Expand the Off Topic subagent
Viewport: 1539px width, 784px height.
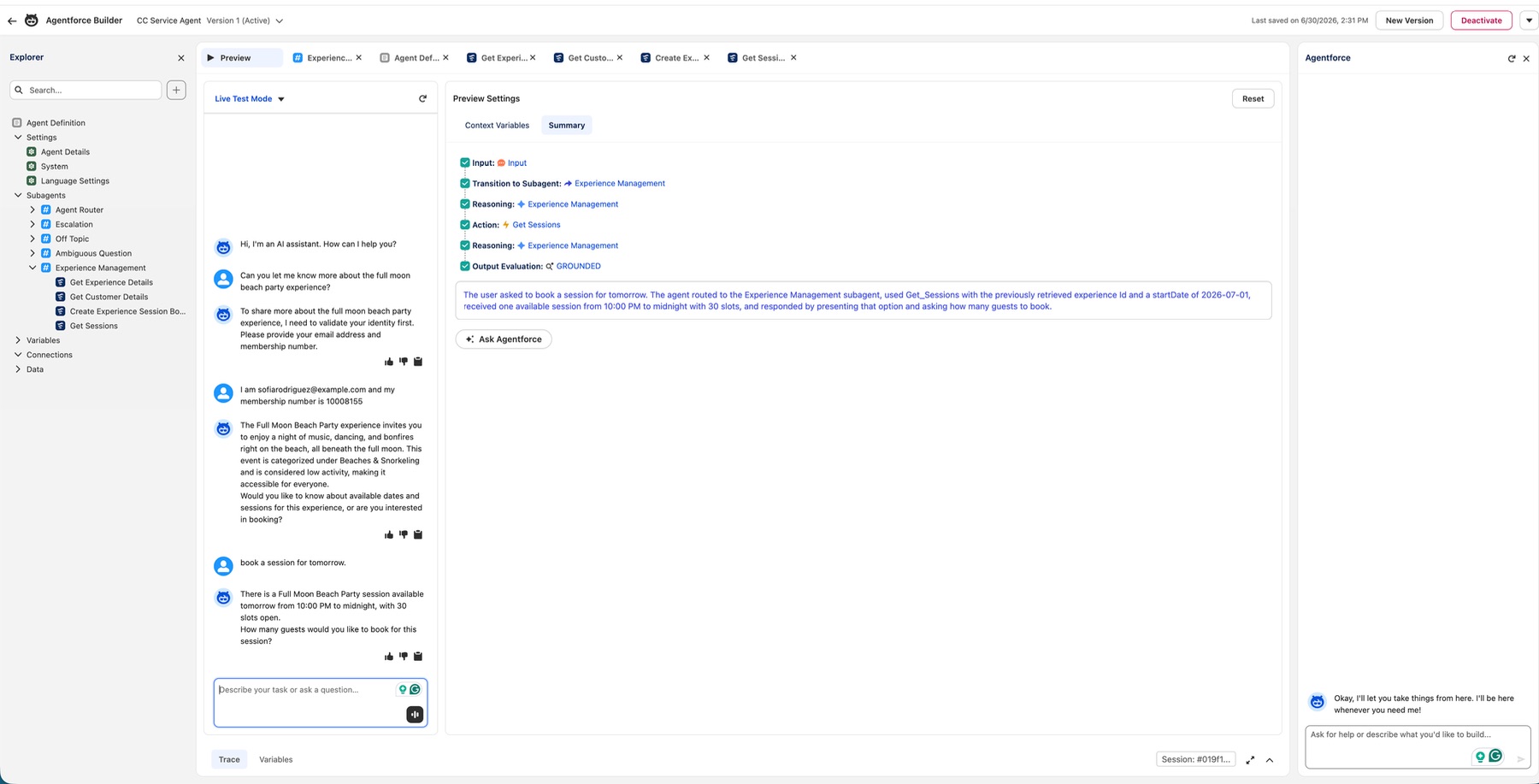click(x=32, y=239)
